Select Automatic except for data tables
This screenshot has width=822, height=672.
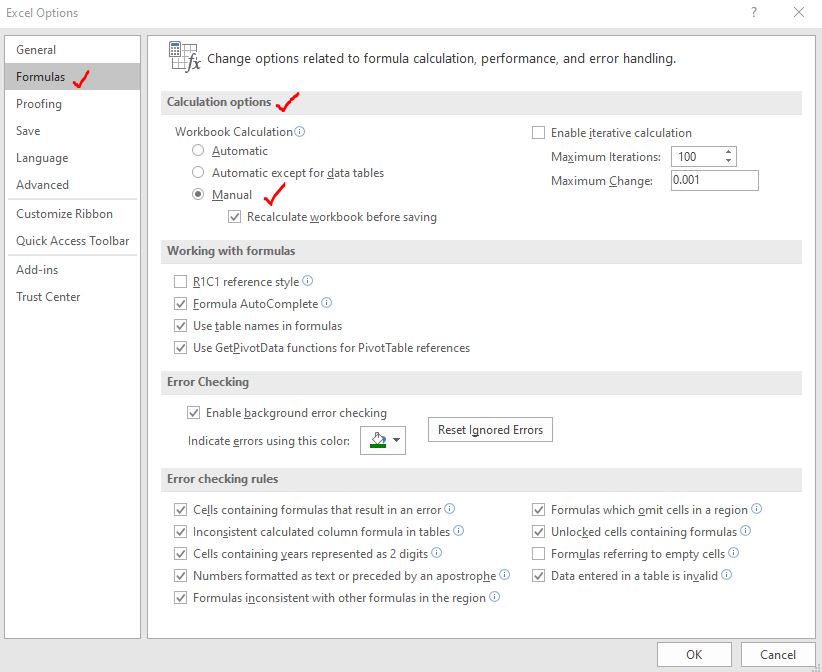198,172
